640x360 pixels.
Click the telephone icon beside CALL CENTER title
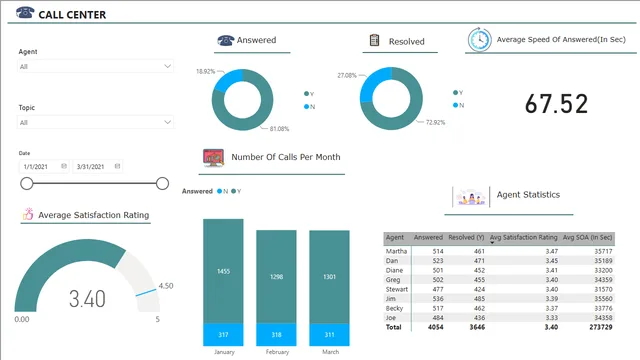click(25, 13)
